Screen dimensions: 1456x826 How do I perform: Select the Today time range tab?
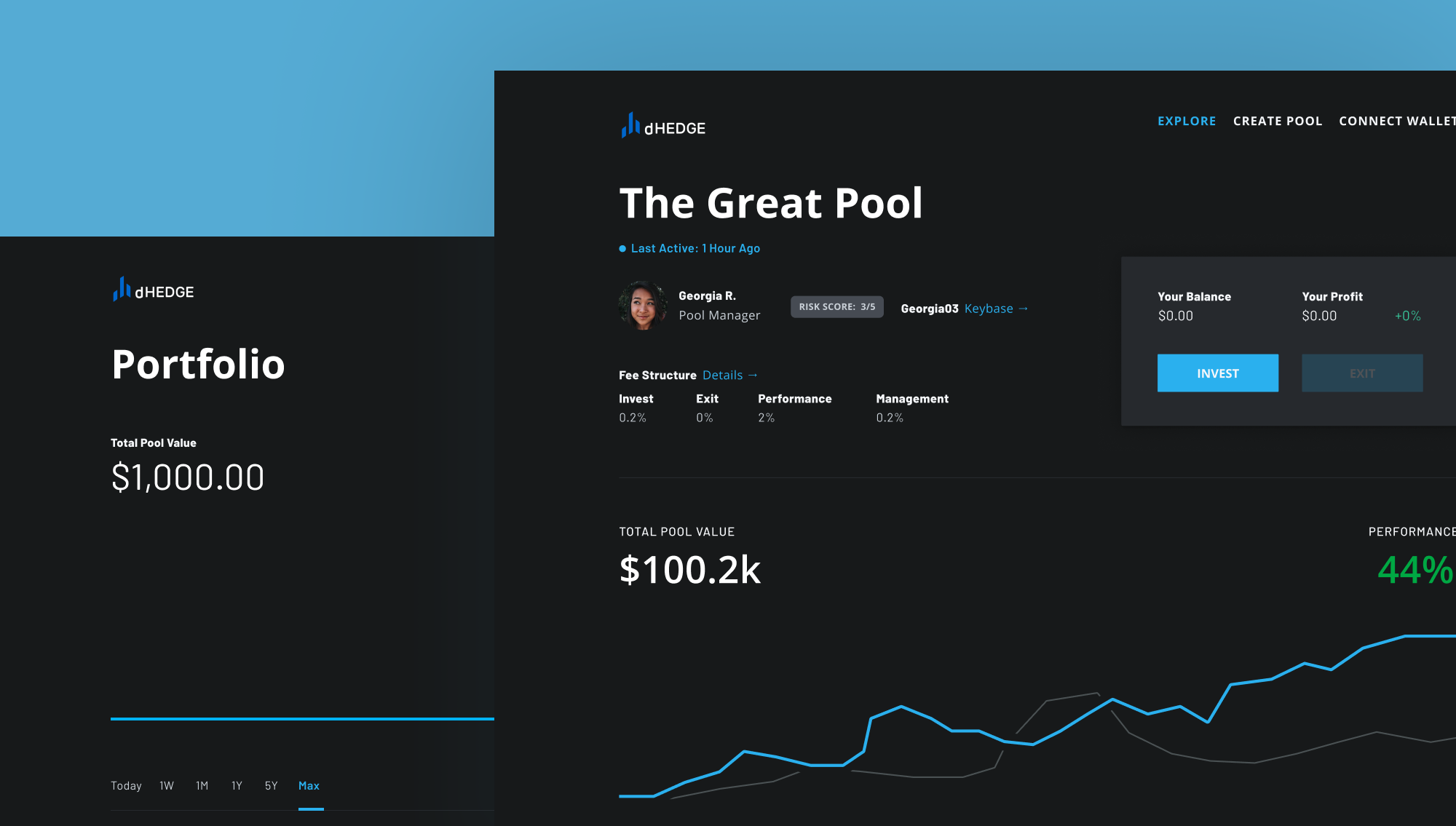click(126, 786)
